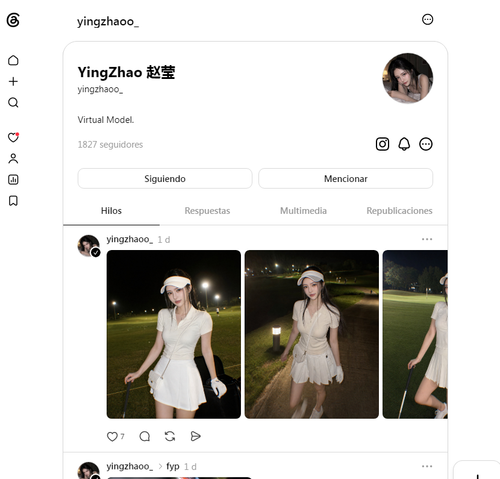Repost the golf photos thread

(x=170, y=436)
